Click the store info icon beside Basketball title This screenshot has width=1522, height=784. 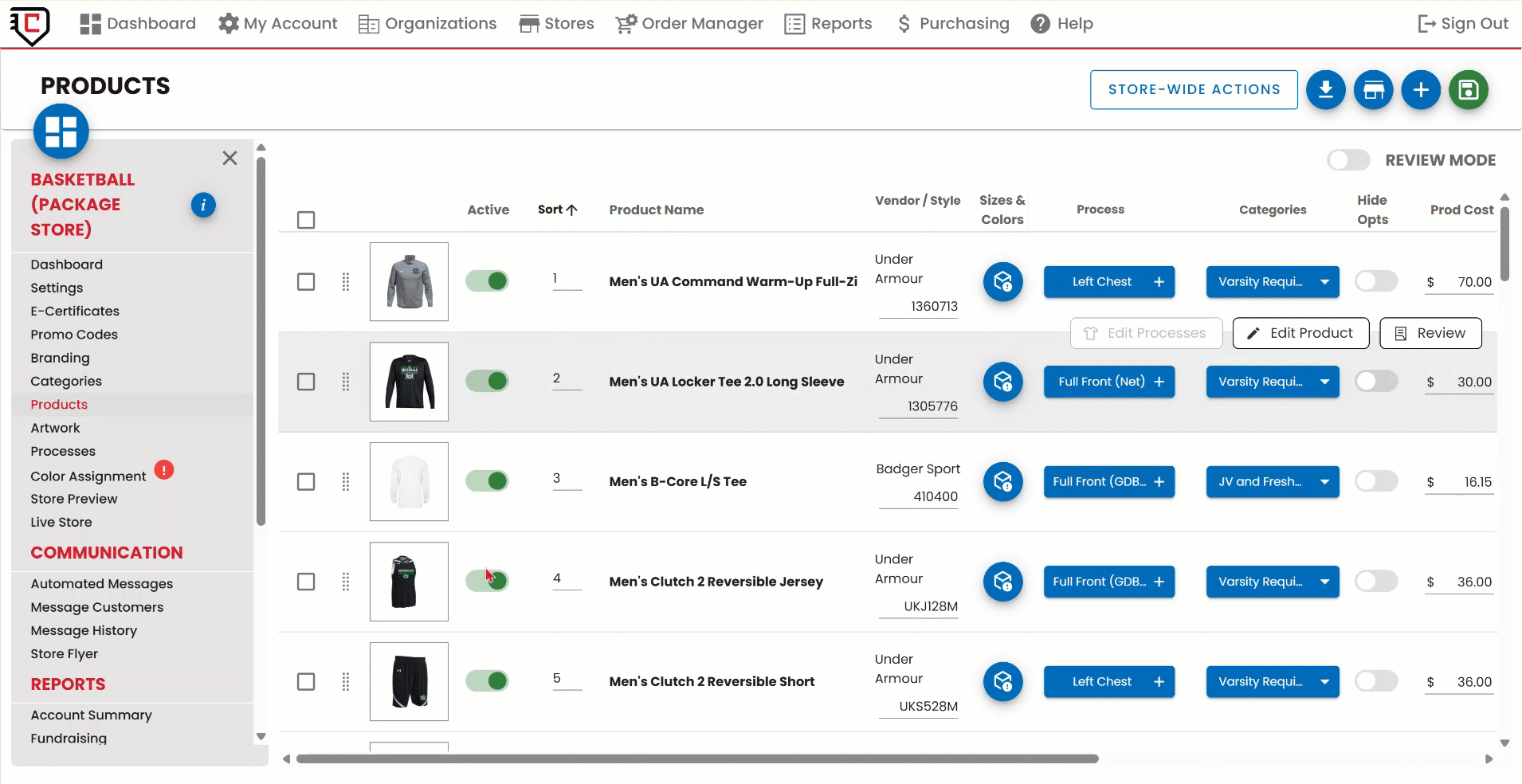[x=203, y=206]
